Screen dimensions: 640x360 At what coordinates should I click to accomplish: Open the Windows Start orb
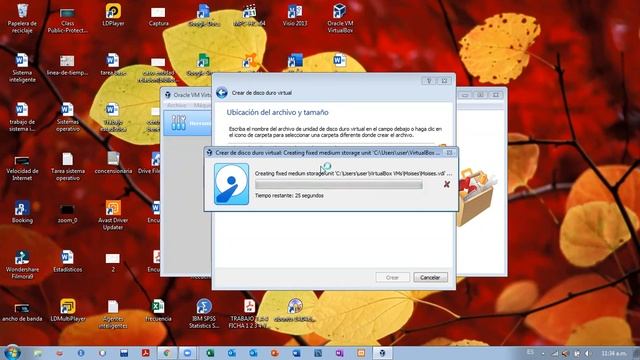coord(12,353)
